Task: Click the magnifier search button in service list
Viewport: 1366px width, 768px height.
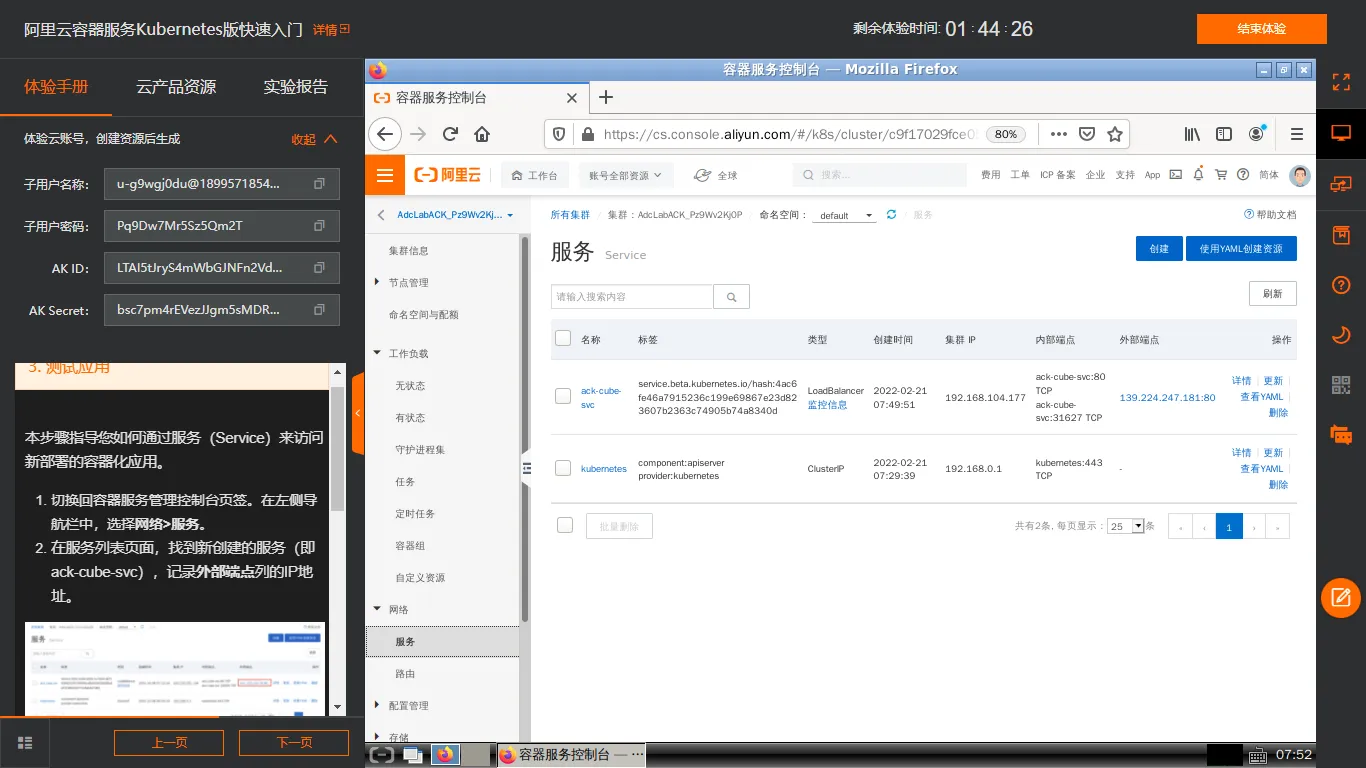Action: click(731, 297)
